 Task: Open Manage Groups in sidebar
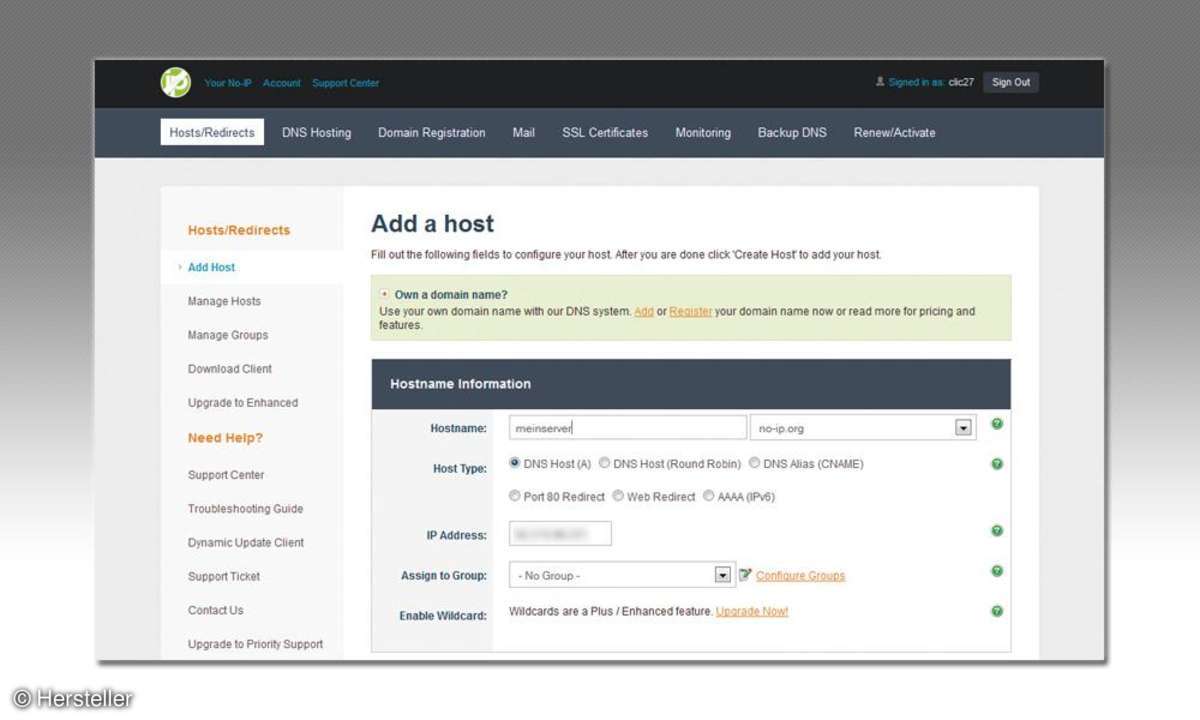tap(228, 335)
